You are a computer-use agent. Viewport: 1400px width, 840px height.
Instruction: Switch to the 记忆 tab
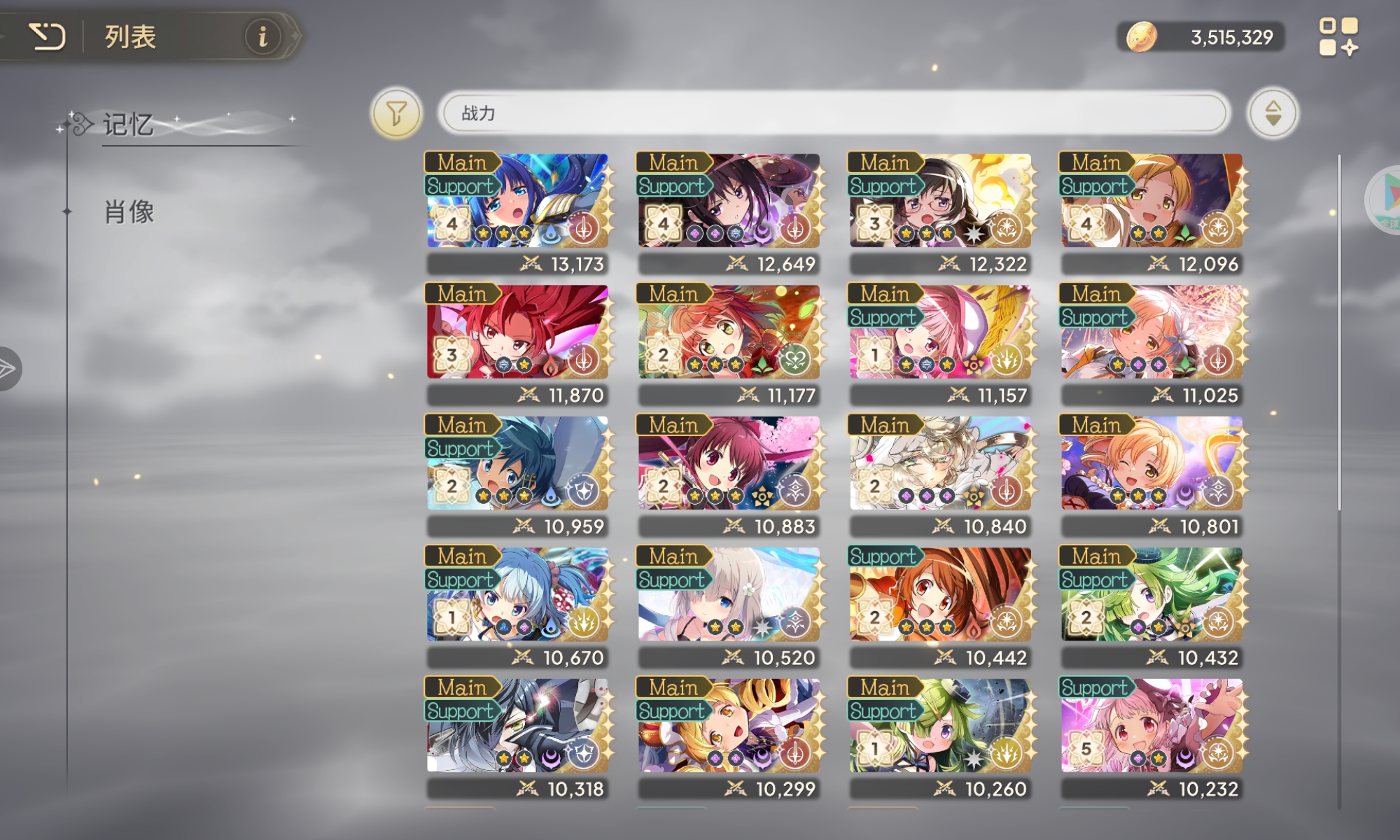point(129,125)
